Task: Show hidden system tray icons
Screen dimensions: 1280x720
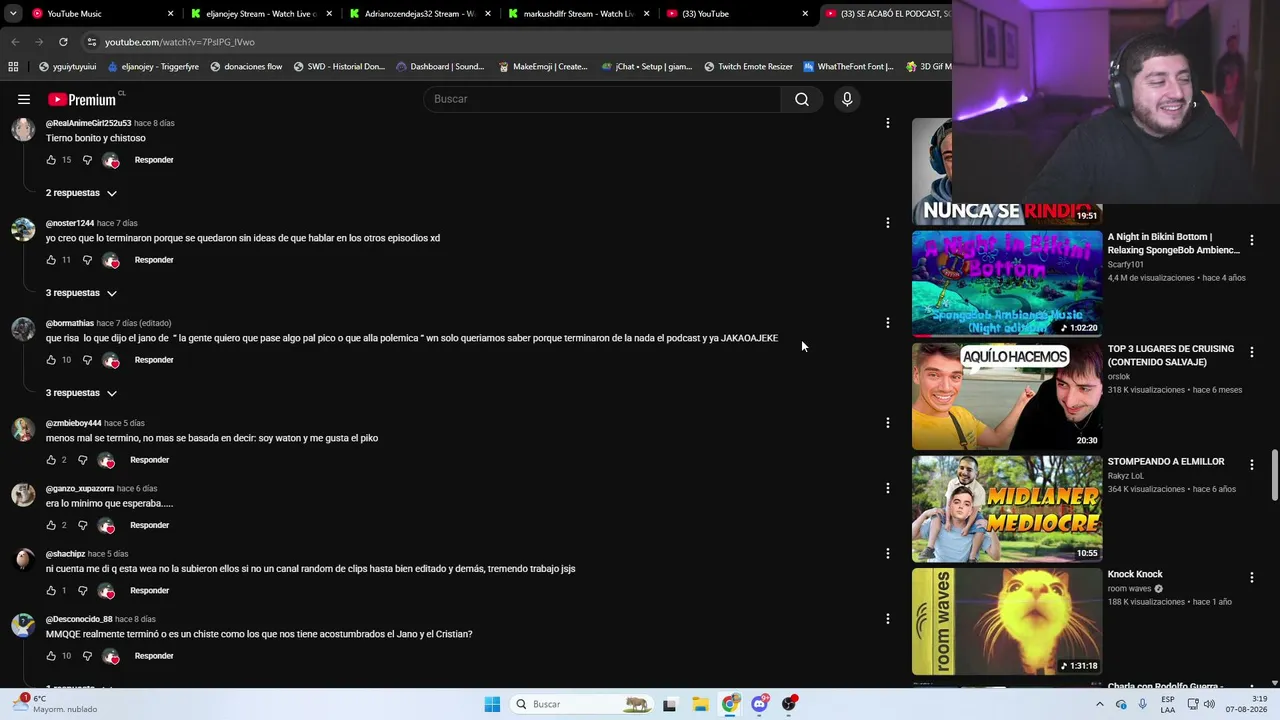Action: point(1099,704)
